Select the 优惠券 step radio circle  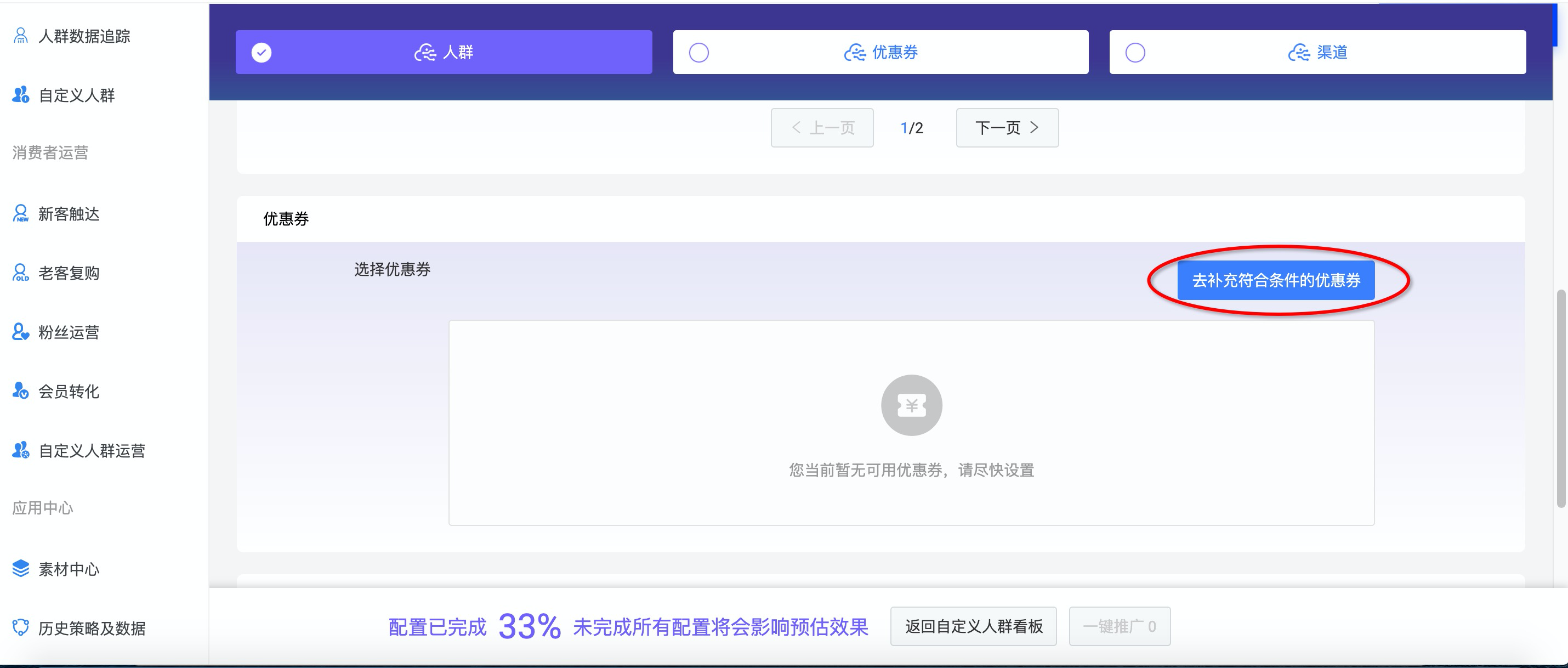[x=699, y=52]
